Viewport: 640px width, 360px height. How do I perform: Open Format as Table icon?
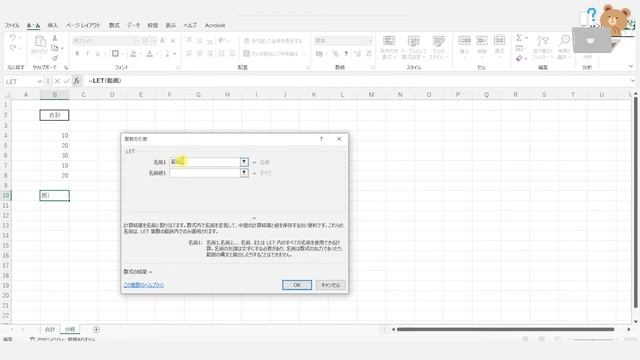pyautogui.click(x=413, y=41)
